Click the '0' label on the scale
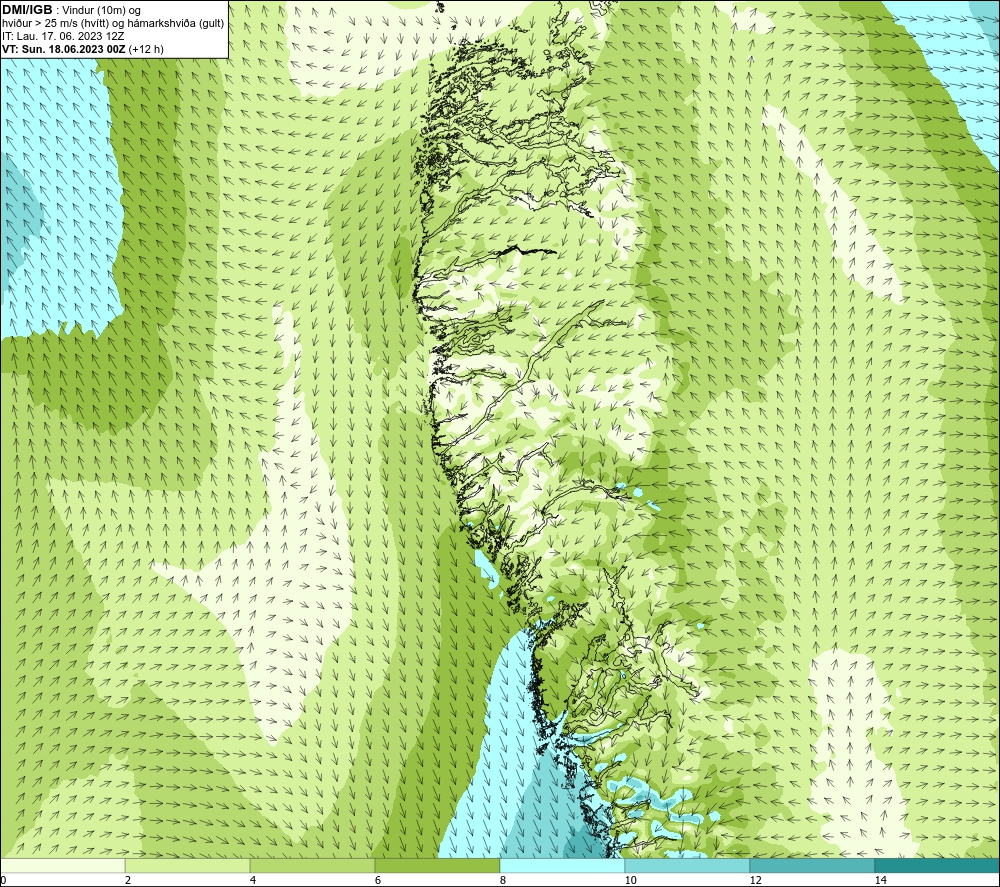The height and width of the screenshot is (887, 1000). tap(3, 880)
